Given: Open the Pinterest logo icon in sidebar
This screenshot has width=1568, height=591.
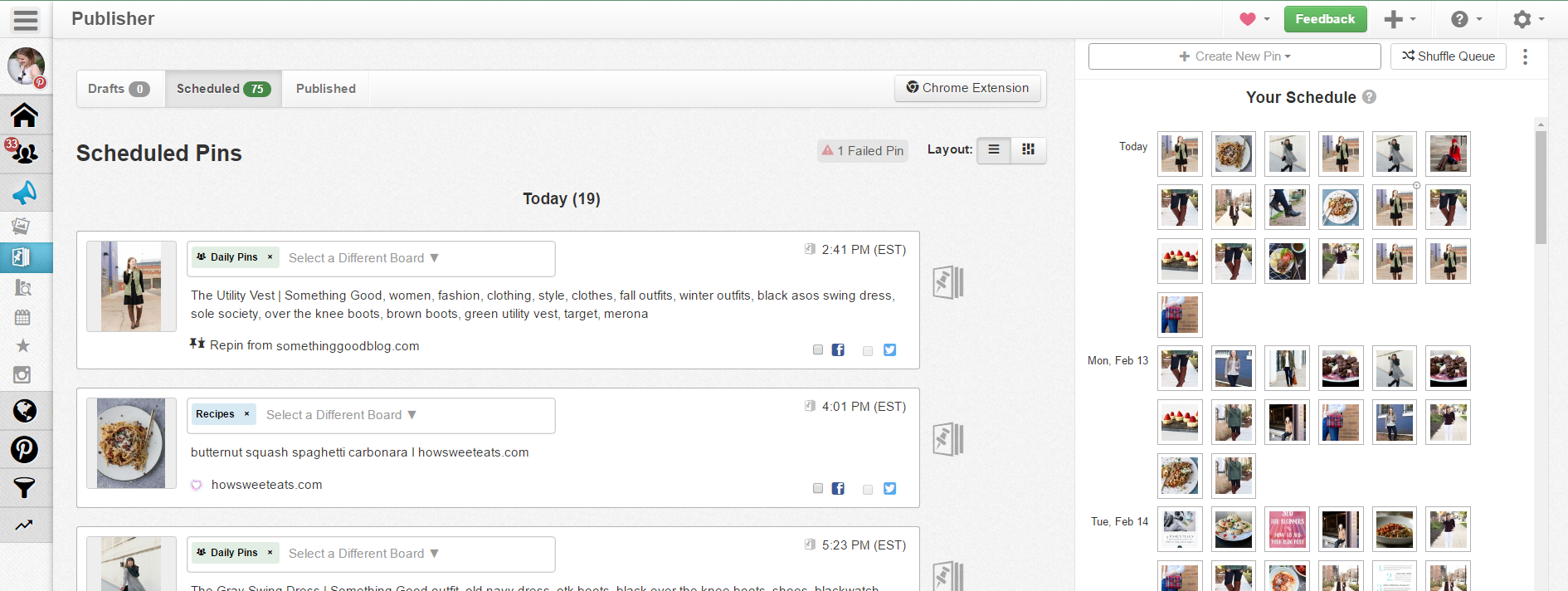Looking at the screenshot, I should pyautogui.click(x=25, y=449).
